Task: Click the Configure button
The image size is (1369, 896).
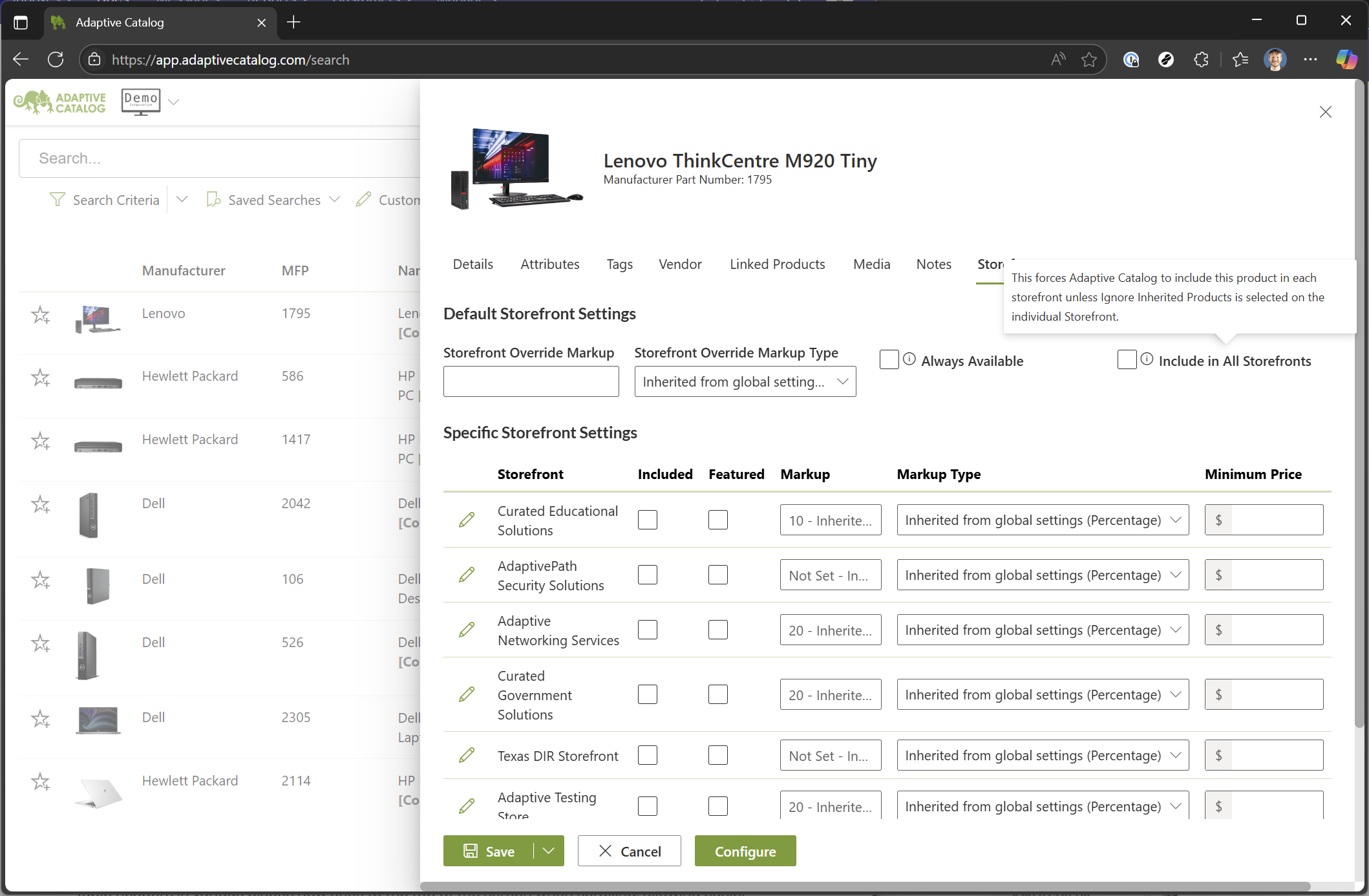Action: [745, 851]
